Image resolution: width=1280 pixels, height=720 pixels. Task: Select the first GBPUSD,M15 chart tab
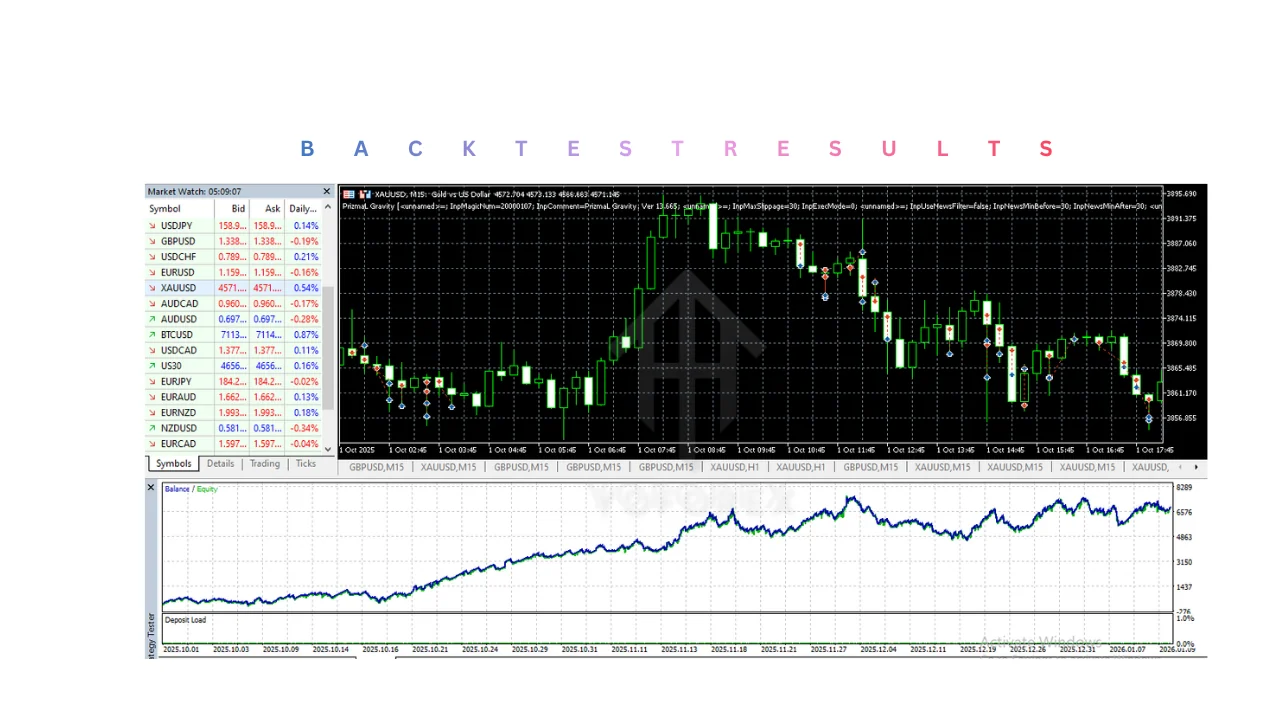pos(376,467)
